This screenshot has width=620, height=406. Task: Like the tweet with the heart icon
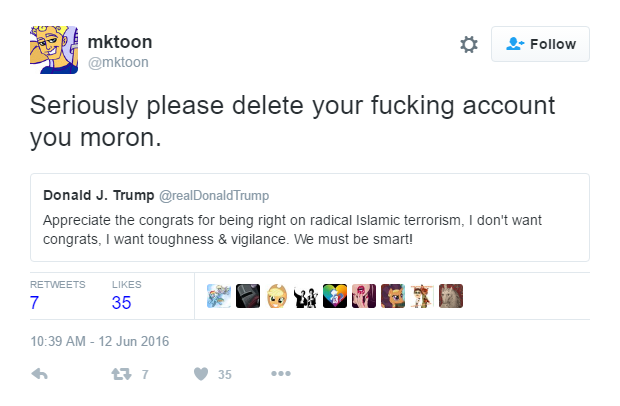pos(201,374)
